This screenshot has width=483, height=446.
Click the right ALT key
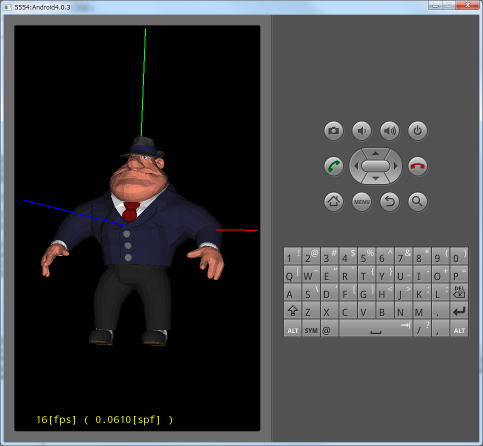point(459,328)
